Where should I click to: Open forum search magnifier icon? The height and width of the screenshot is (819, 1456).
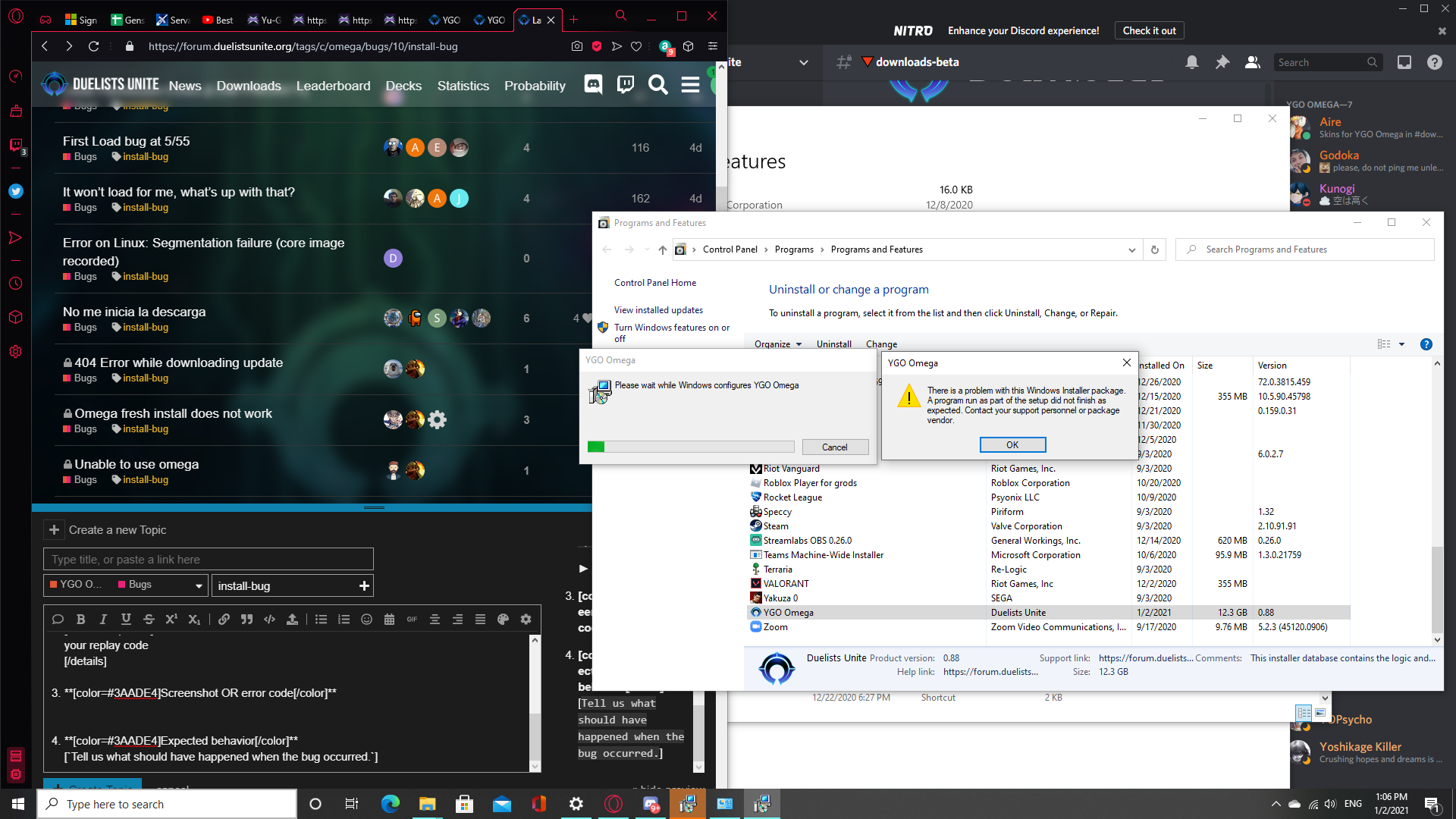658,85
